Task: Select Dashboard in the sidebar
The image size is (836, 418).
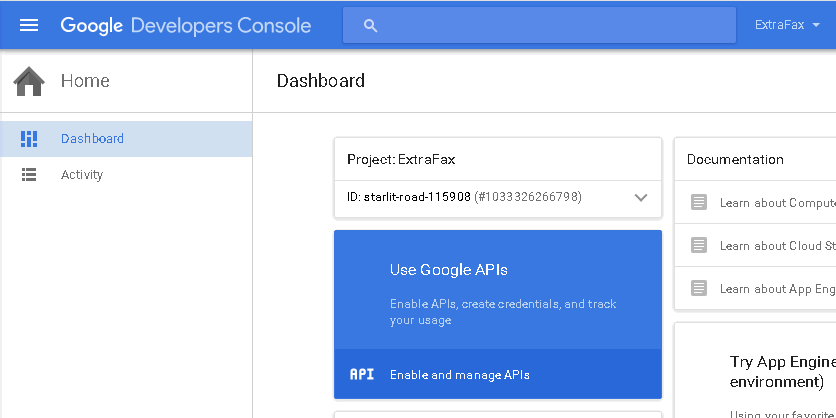Action: (126, 139)
